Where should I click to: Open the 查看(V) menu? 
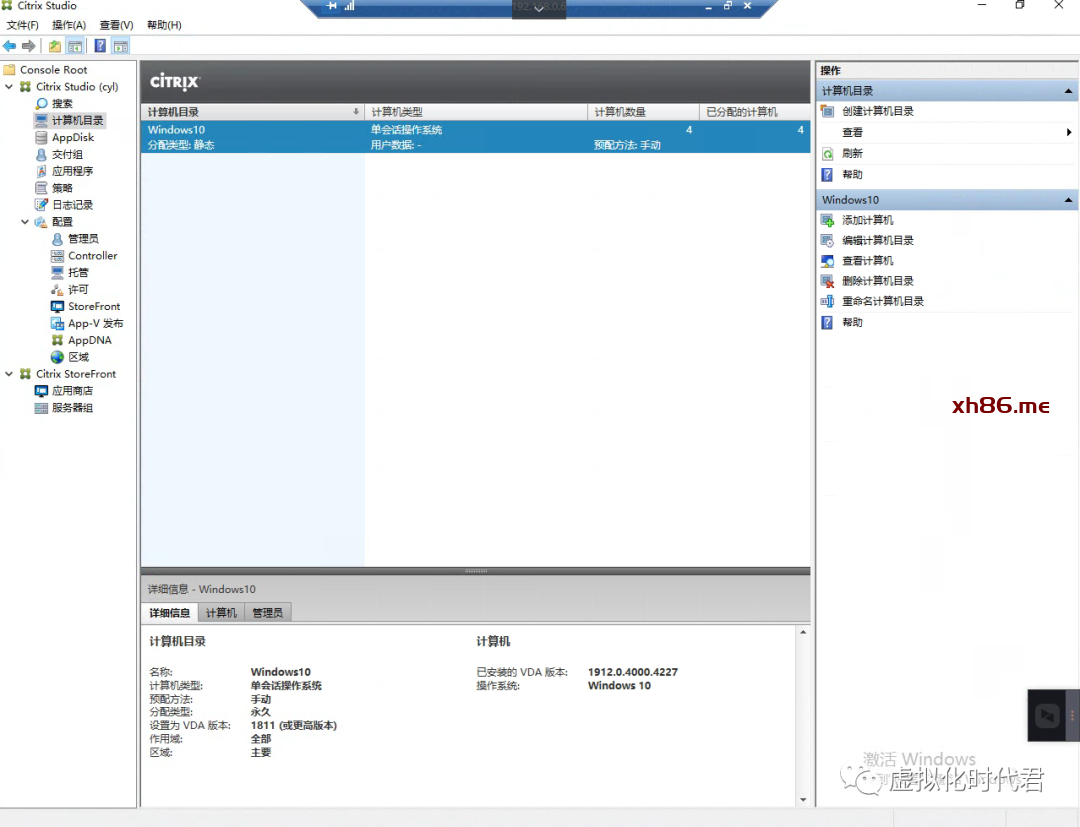point(116,25)
